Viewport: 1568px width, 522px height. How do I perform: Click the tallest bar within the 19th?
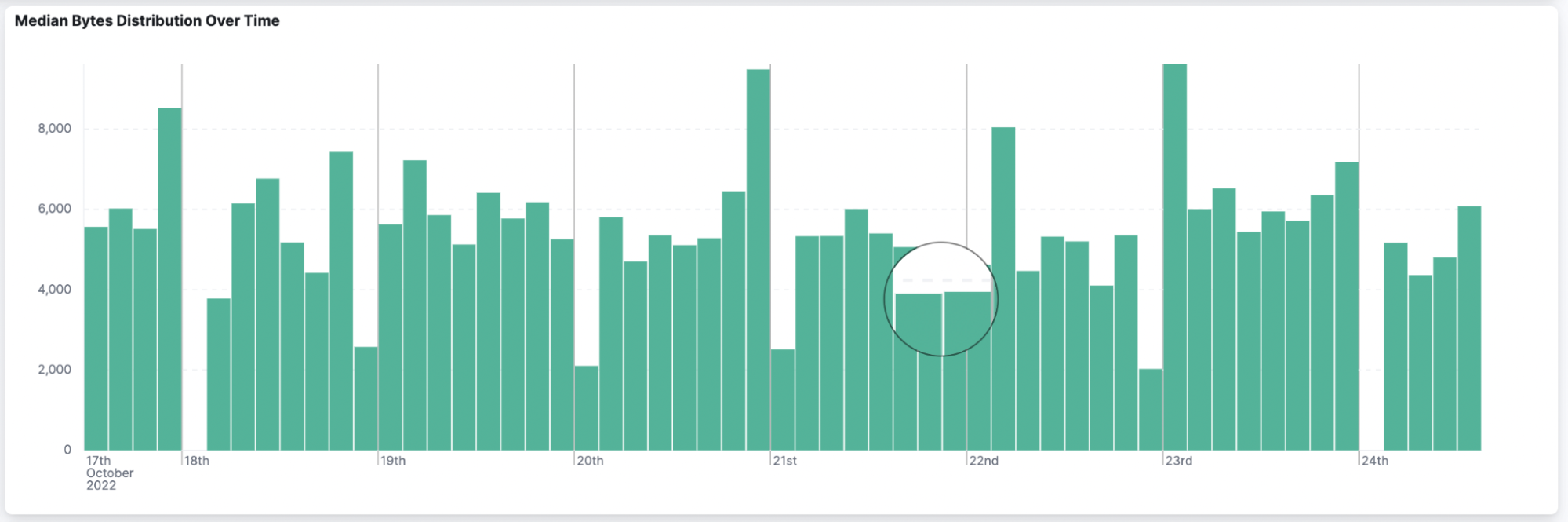pyautogui.click(x=415, y=305)
